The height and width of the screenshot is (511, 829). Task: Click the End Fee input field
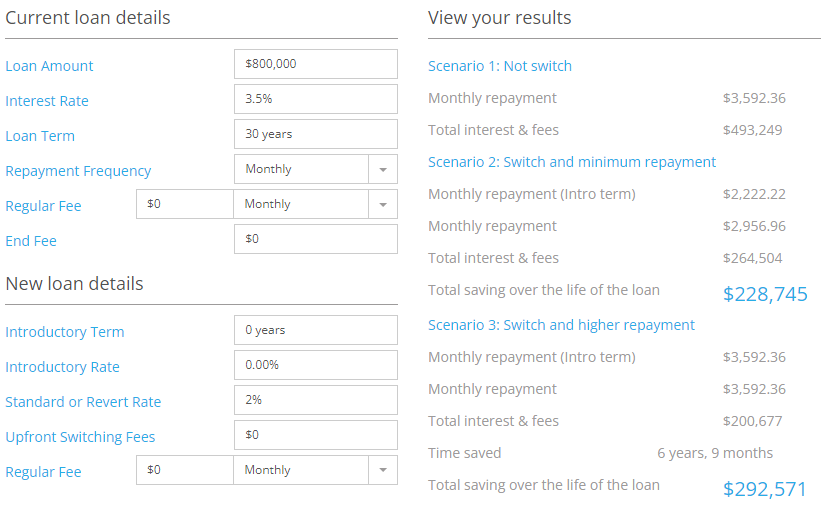(x=316, y=239)
